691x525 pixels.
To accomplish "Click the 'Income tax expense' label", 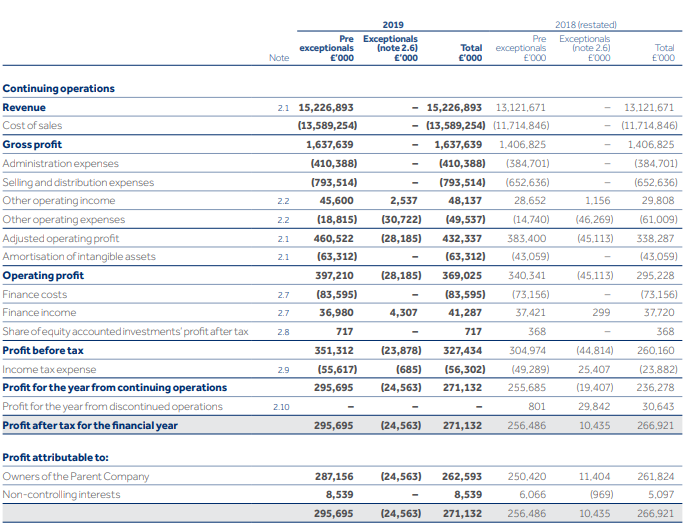I will 49,369.
